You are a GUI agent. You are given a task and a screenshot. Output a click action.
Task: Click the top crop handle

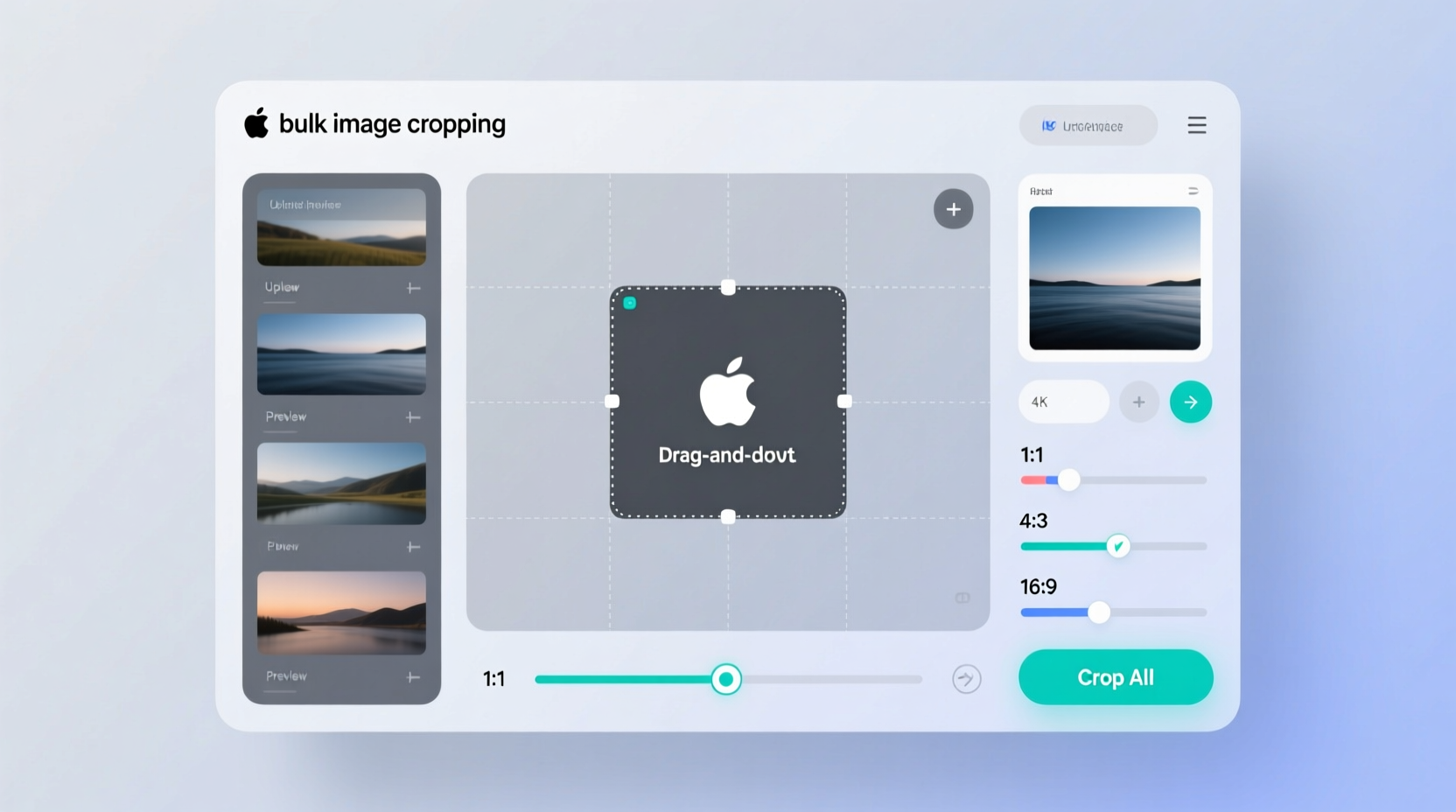(728, 287)
